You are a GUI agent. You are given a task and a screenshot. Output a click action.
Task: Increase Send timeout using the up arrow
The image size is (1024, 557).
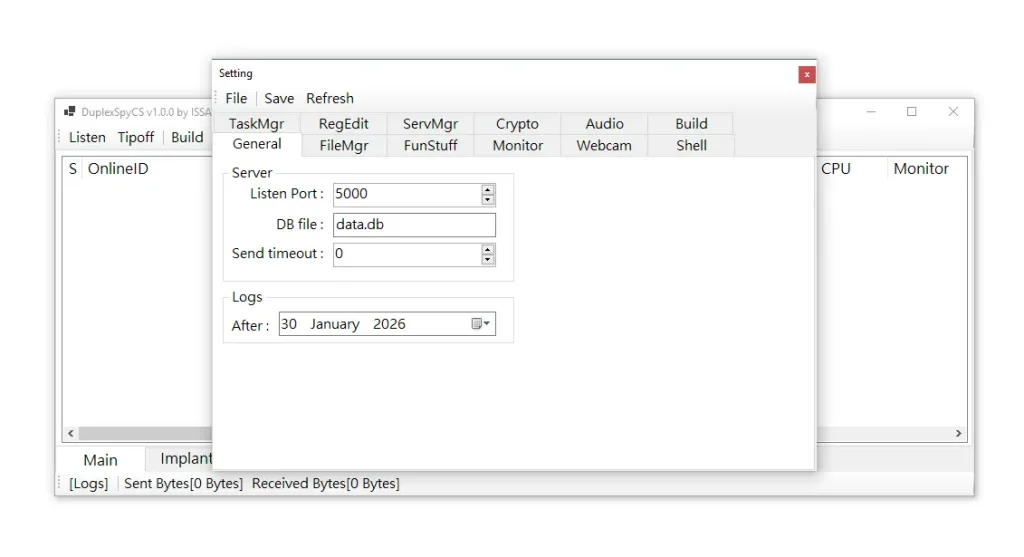click(488, 248)
